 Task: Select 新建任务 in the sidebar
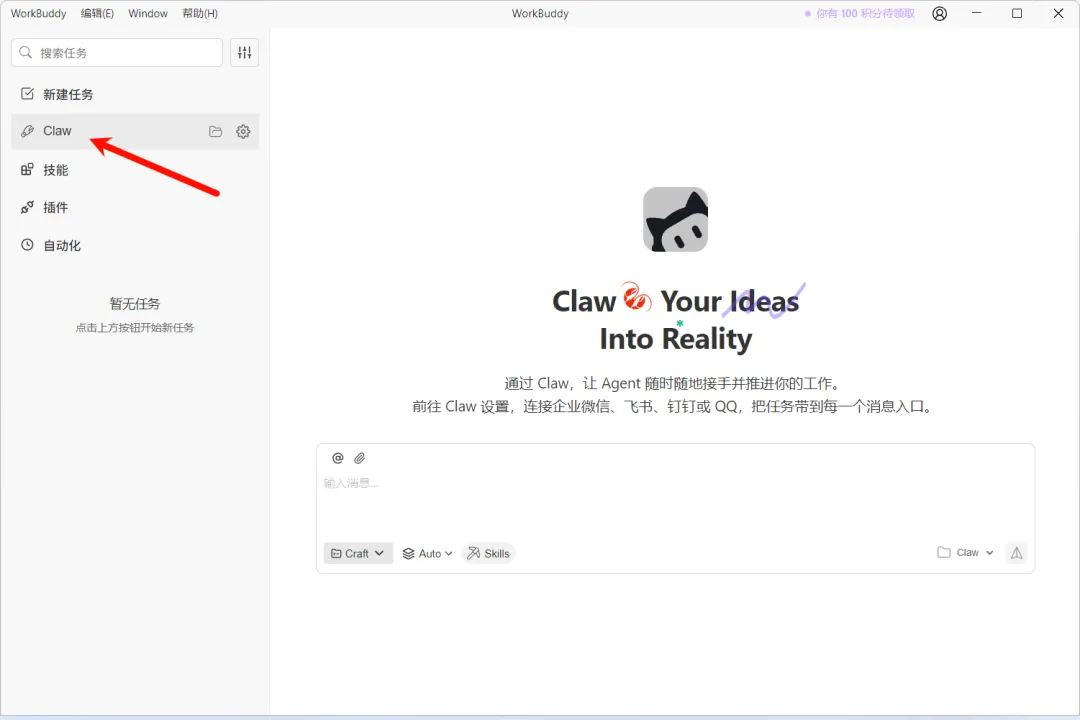pyautogui.click(x=135, y=94)
